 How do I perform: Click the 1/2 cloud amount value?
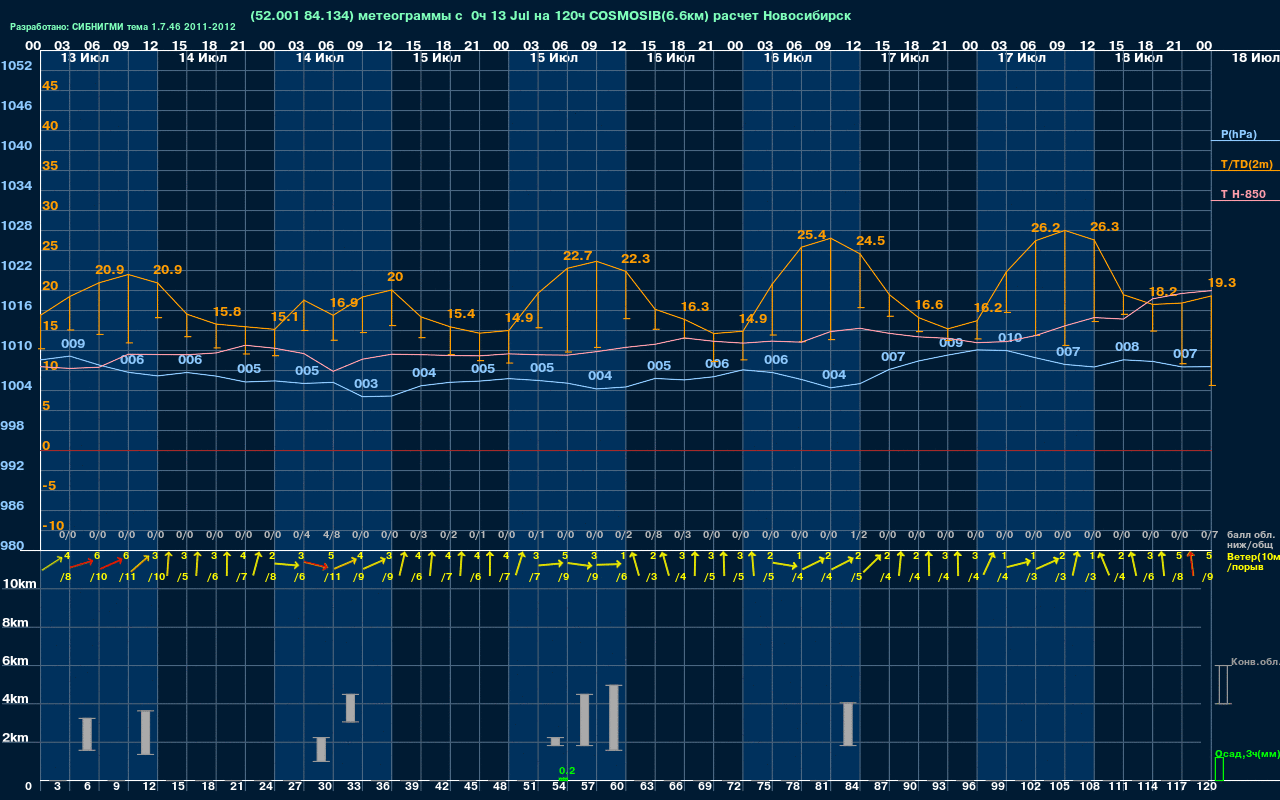point(858,535)
